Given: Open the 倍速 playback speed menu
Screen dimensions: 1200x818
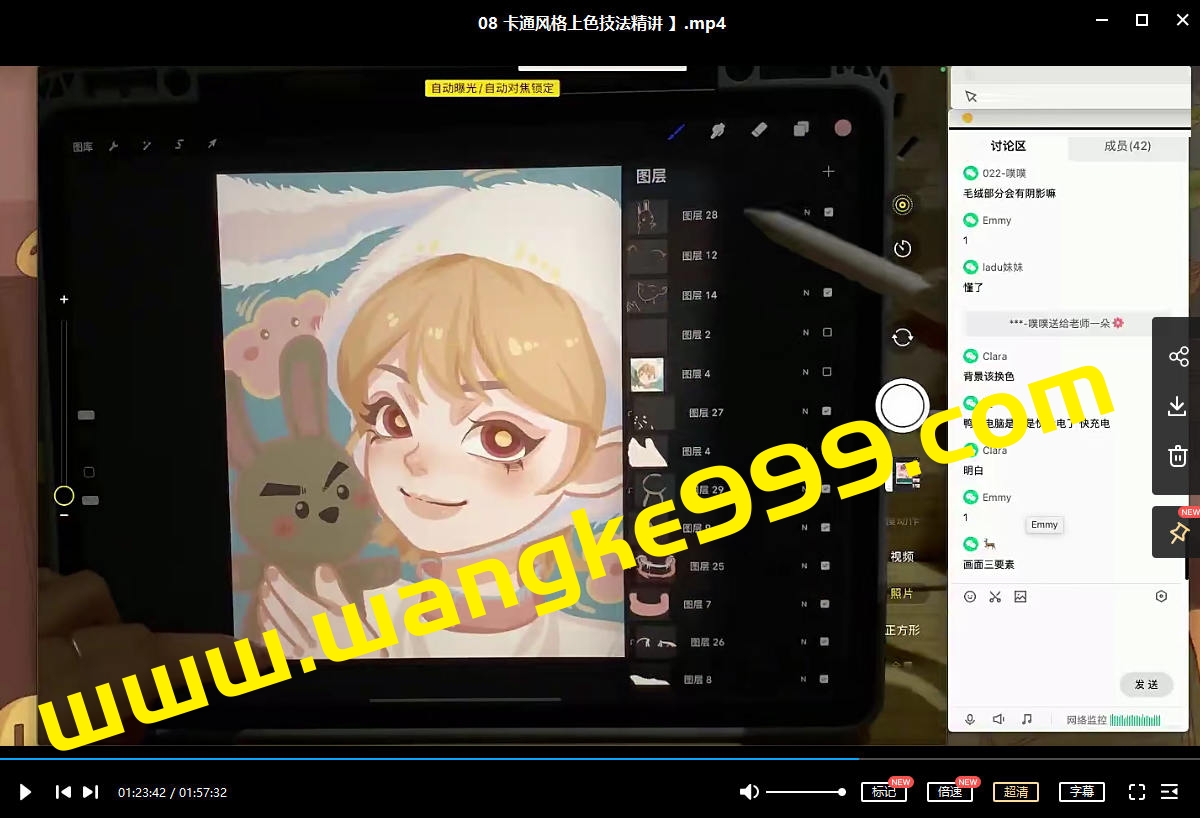Looking at the screenshot, I should click(948, 791).
